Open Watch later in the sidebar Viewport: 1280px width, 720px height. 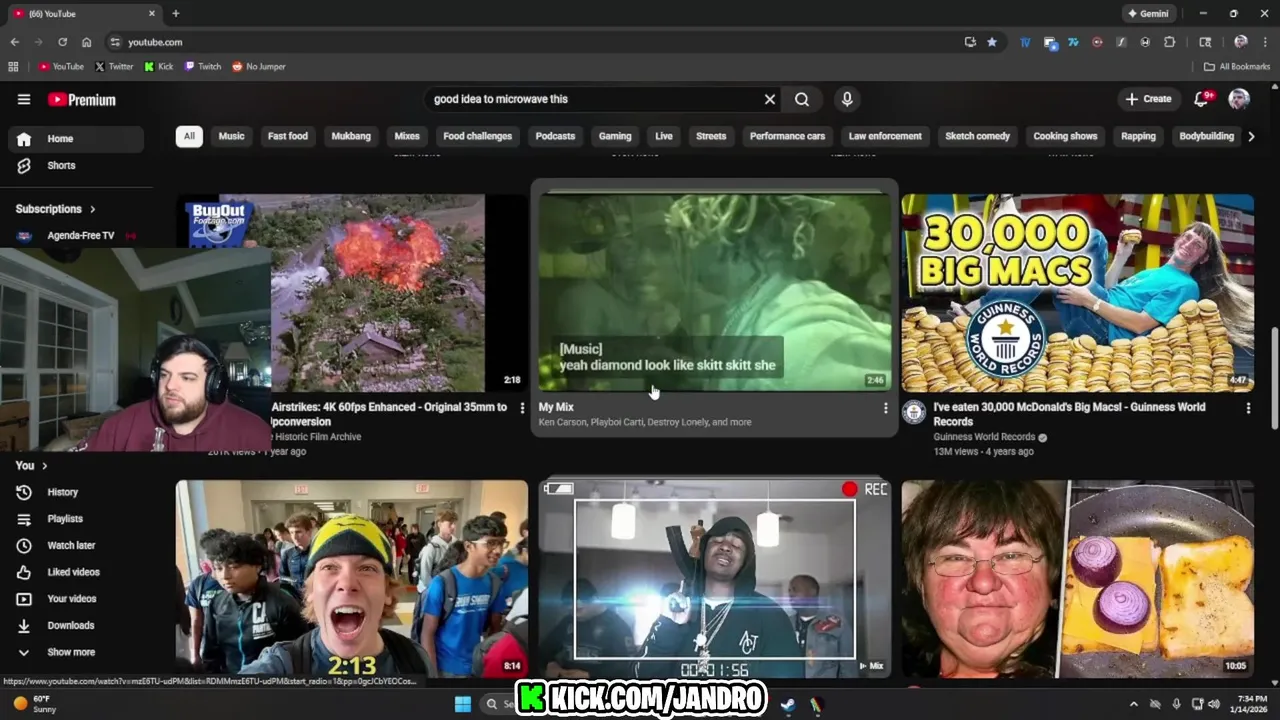[78, 545]
